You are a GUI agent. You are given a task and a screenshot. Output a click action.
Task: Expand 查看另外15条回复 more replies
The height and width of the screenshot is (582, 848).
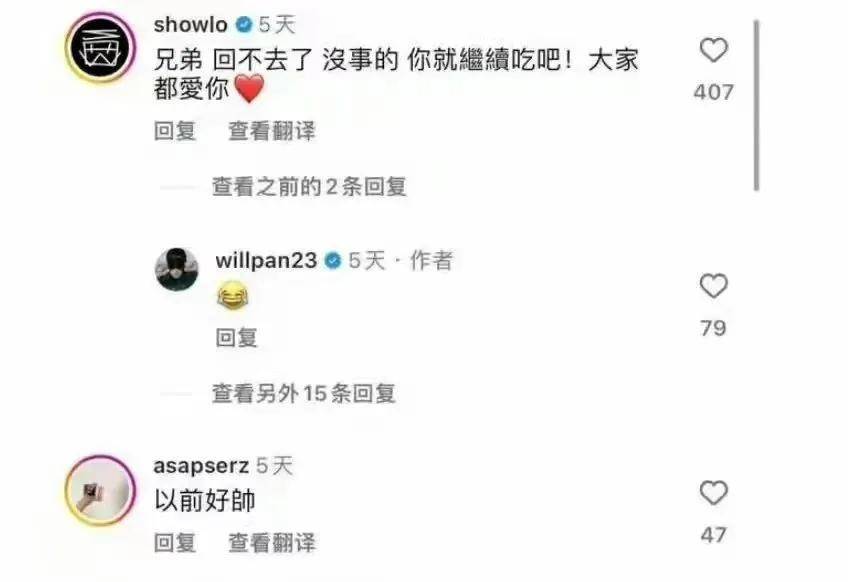[x=303, y=393]
